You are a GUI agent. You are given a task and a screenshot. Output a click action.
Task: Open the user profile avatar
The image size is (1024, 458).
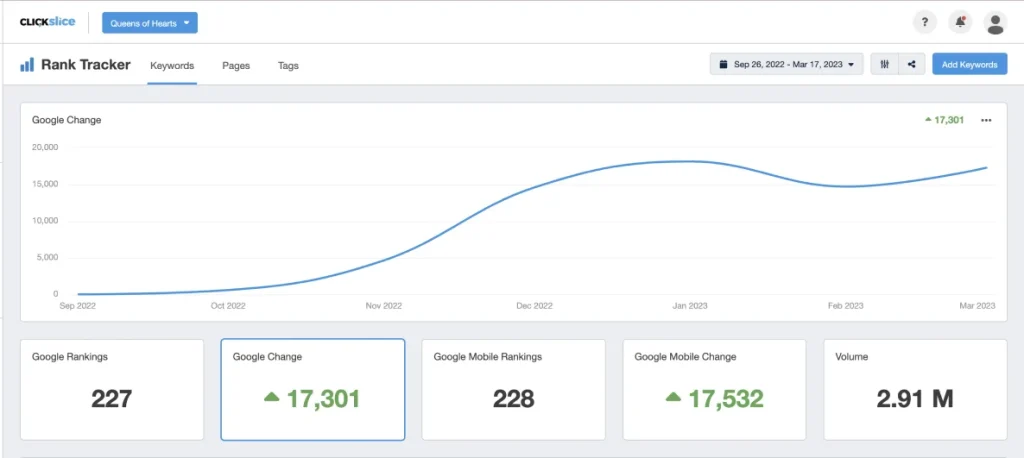point(994,23)
